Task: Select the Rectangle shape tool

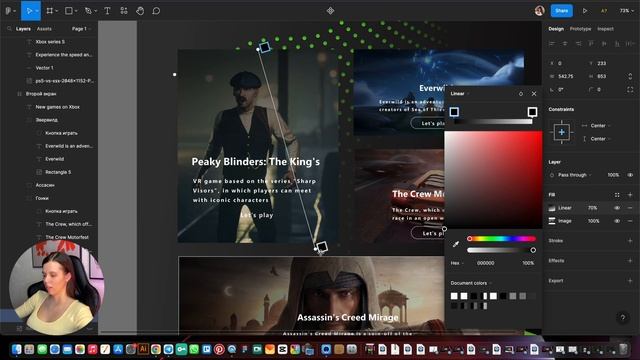Action: 69,11
